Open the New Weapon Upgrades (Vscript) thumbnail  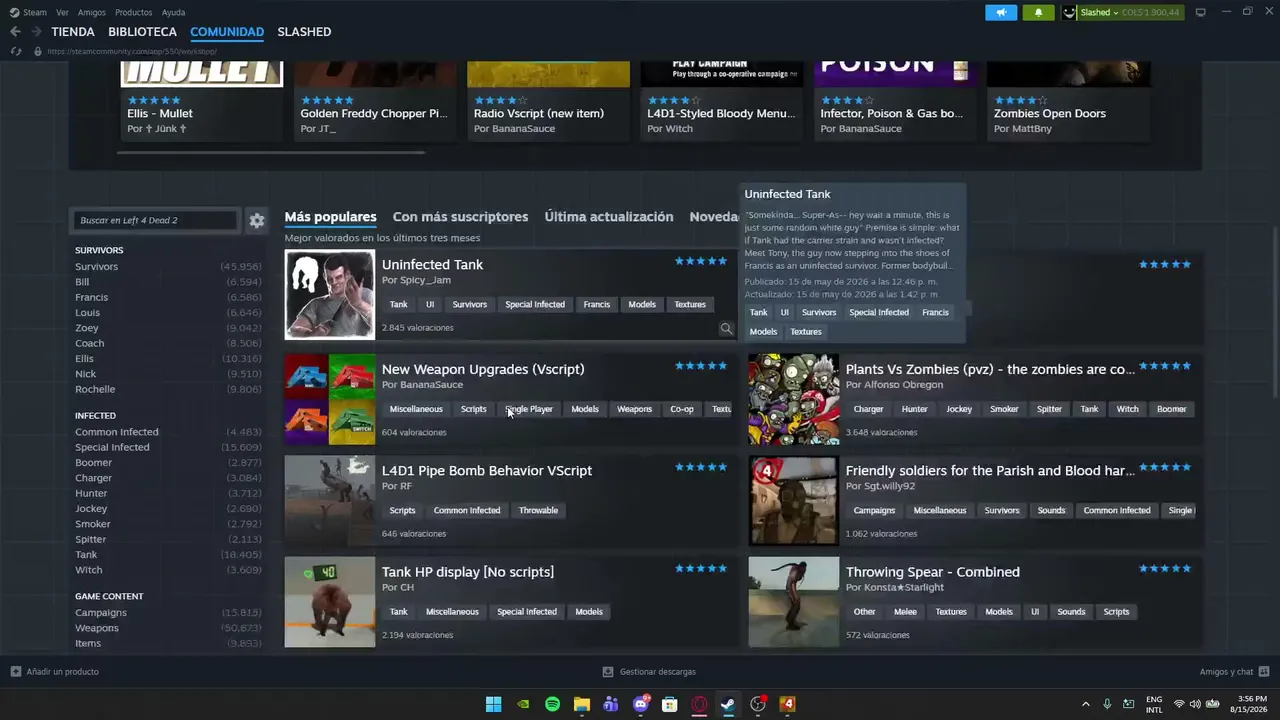[x=330, y=399]
